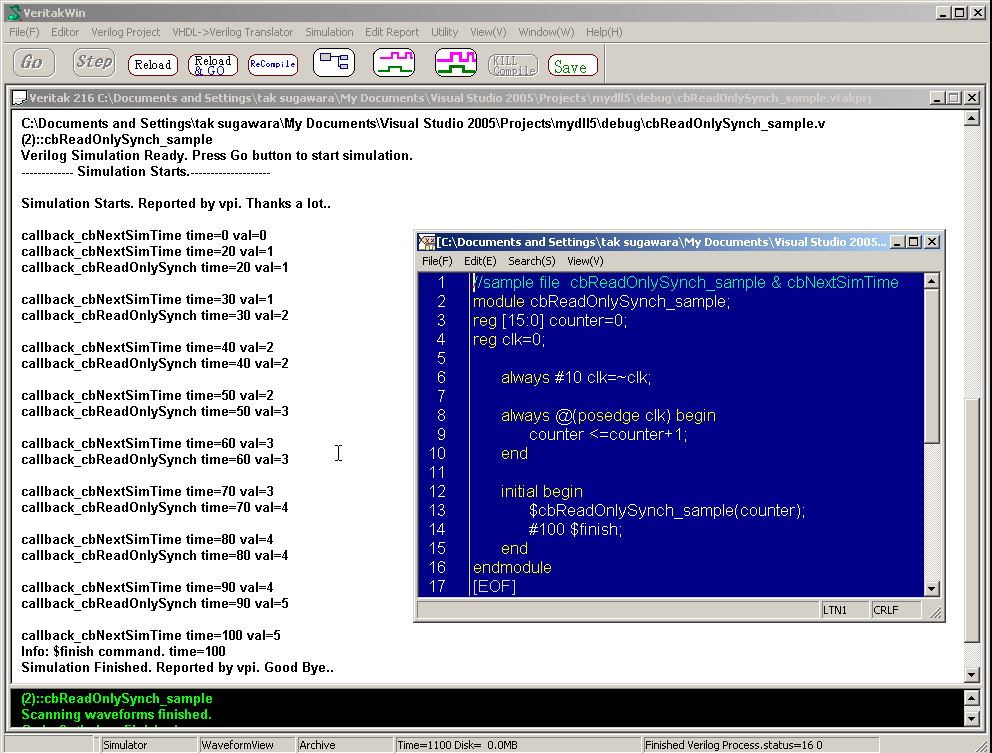Click log line 'callback_cbNextSimTime time=100 val=5'

click(151, 635)
